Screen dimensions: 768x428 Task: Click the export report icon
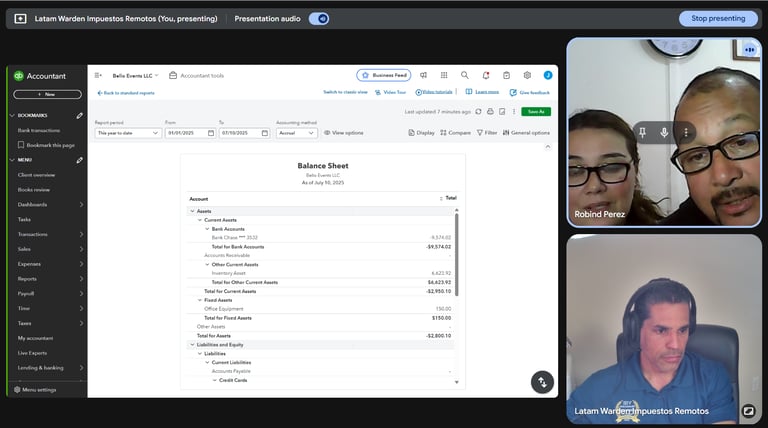point(502,112)
